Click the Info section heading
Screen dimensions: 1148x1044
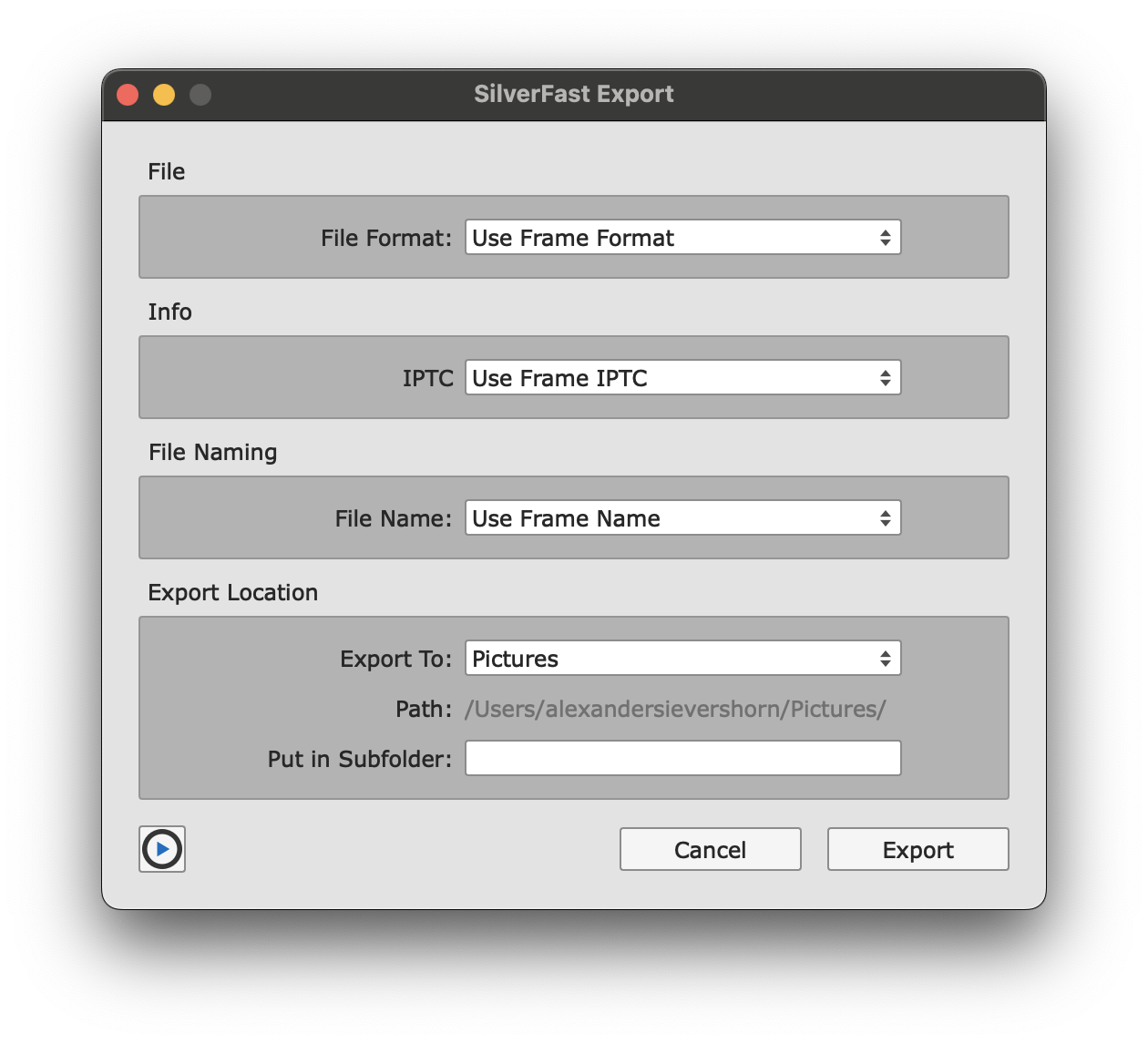pyautogui.click(x=170, y=312)
